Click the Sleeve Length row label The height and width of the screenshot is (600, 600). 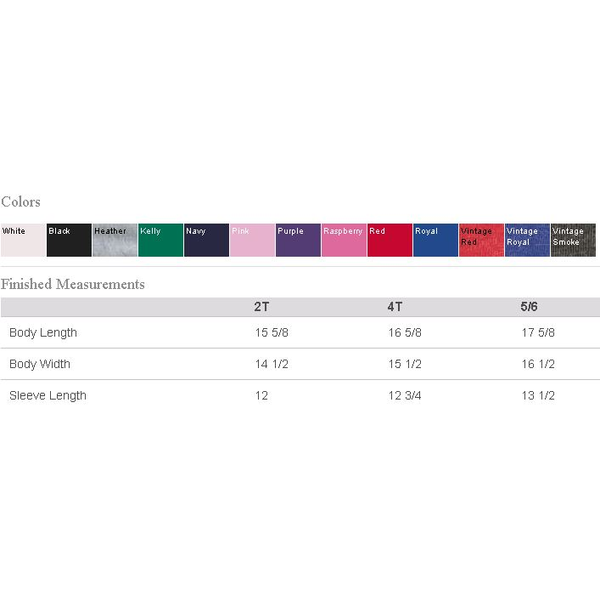pos(48,395)
